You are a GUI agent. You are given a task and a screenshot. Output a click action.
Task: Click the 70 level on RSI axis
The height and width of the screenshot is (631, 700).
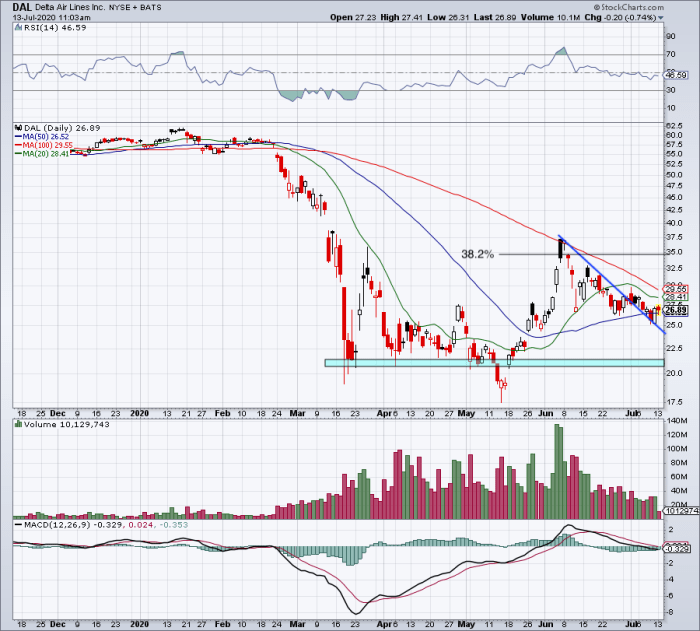(x=671, y=54)
